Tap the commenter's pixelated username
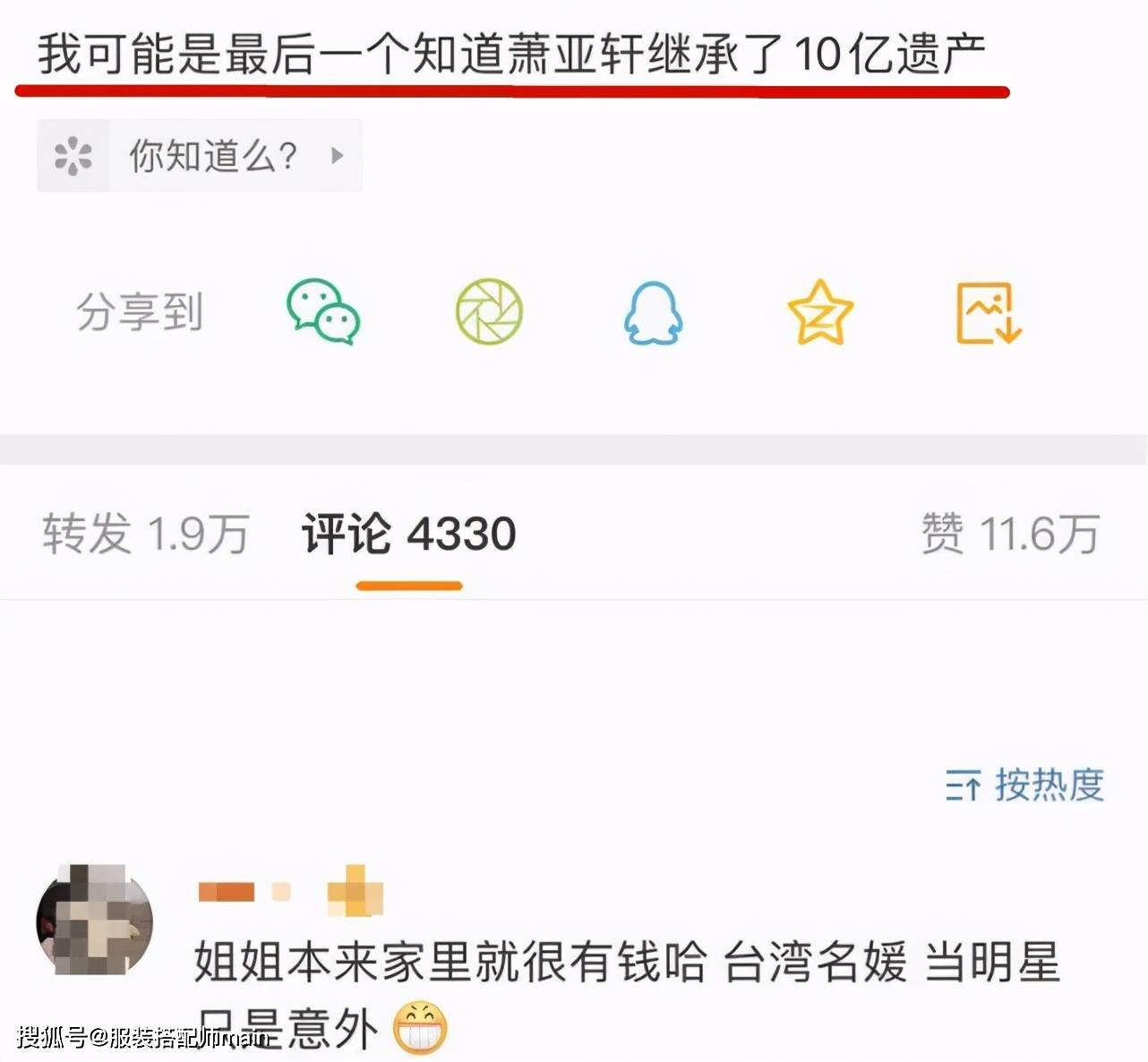Viewport: 1148px width, 1062px height. (244, 892)
